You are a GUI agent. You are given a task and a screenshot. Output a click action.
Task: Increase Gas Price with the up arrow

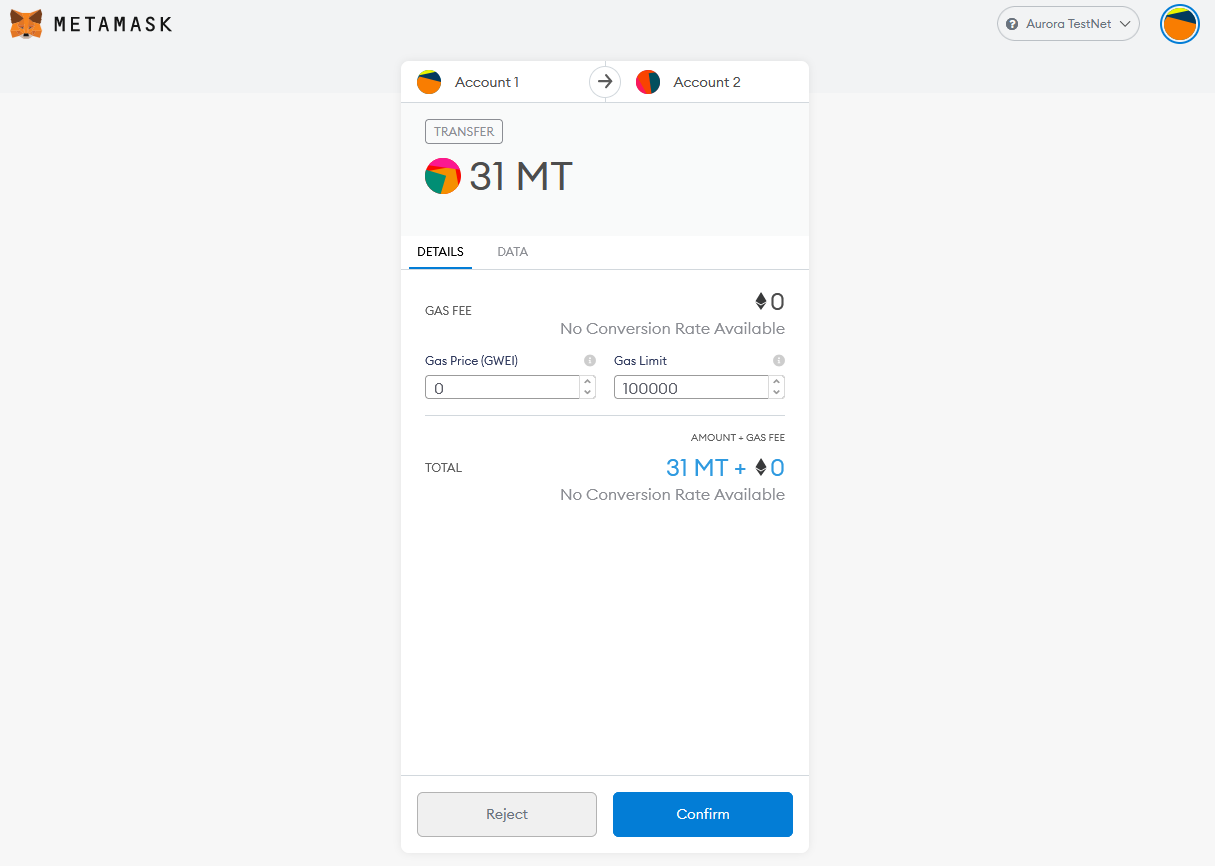click(x=588, y=381)
